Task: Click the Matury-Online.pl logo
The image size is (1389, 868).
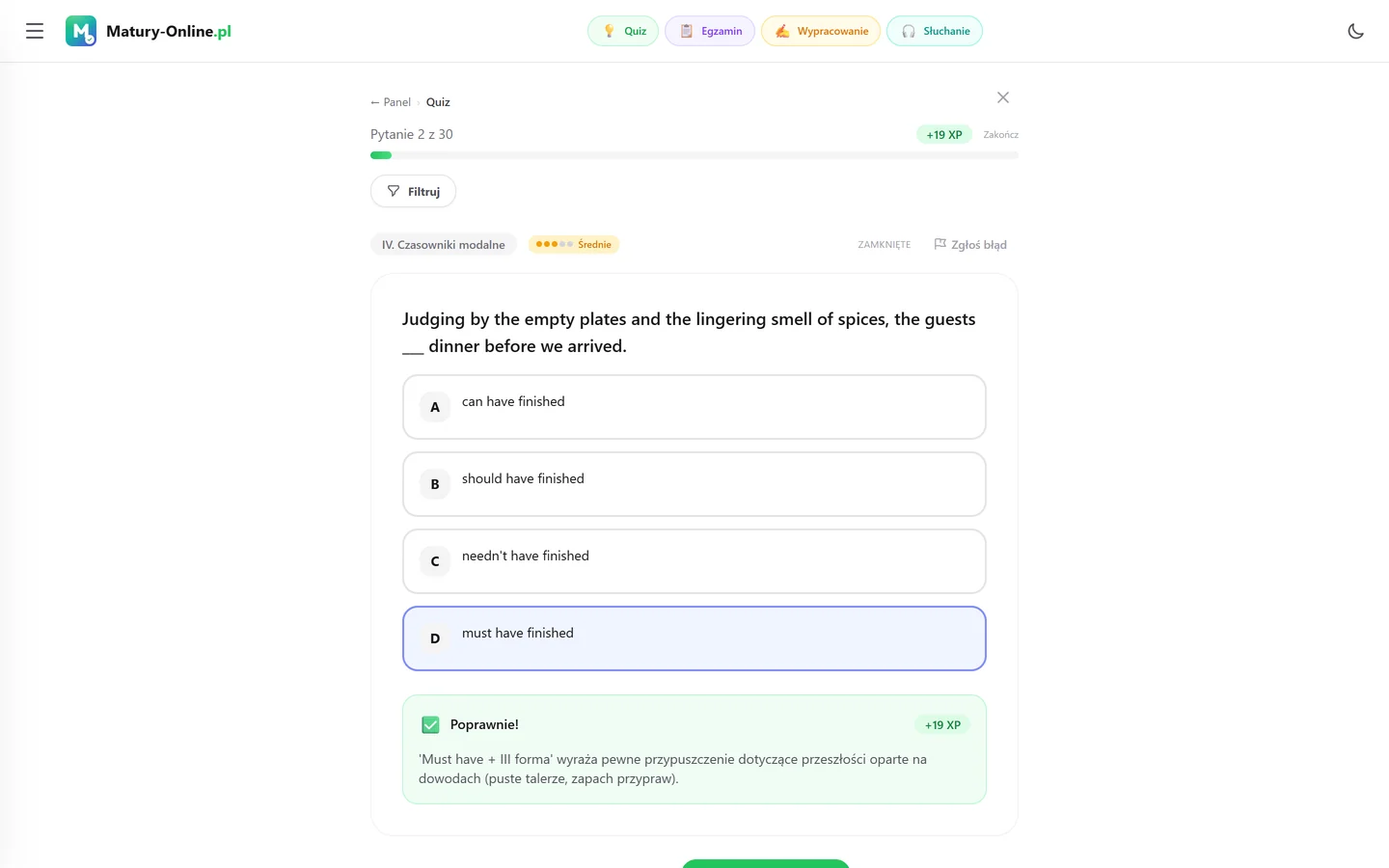Action: [149, 31]
